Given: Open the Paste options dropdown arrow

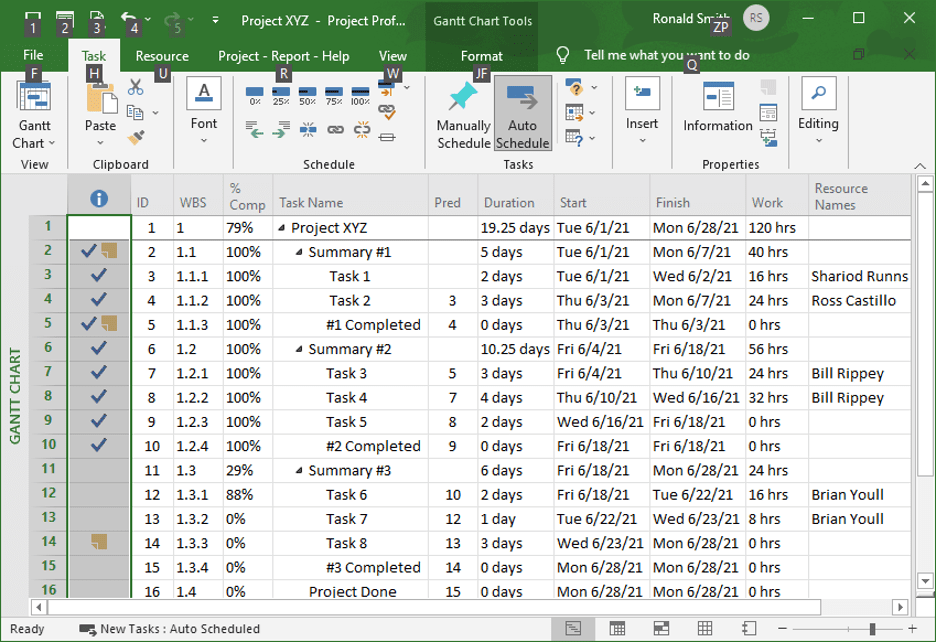Looking at the screenshot, I should coord(100,142).
